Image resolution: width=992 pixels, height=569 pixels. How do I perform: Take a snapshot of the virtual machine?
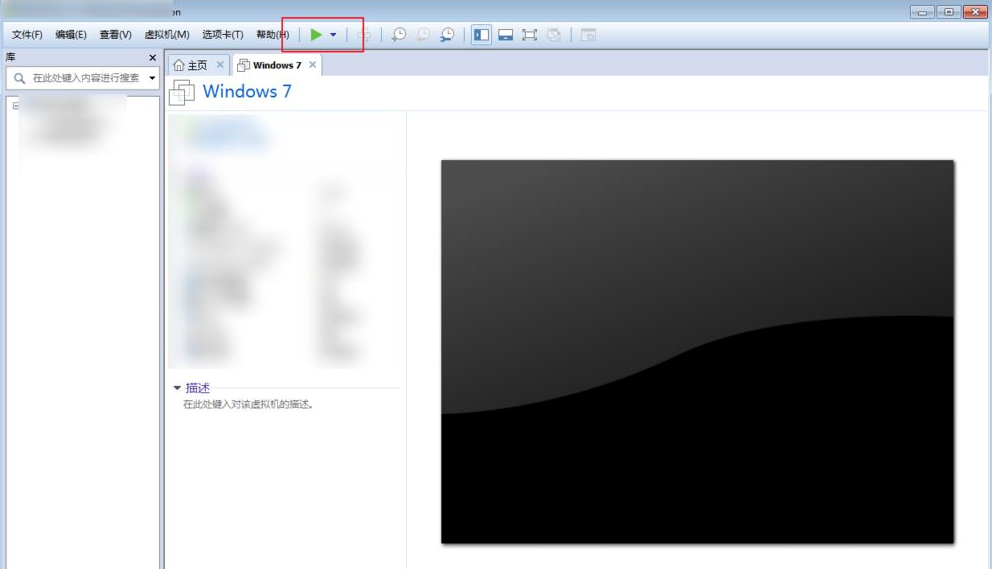[x=399, y=35]
